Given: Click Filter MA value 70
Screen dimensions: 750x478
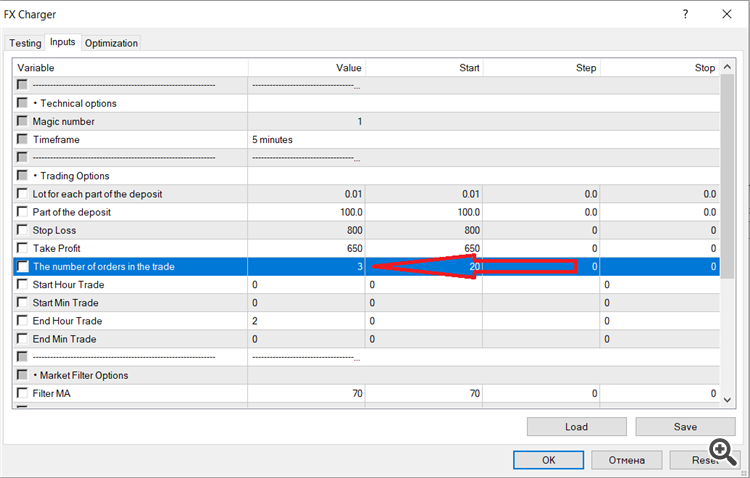Looking at the screenshot, I should [357, 393].
